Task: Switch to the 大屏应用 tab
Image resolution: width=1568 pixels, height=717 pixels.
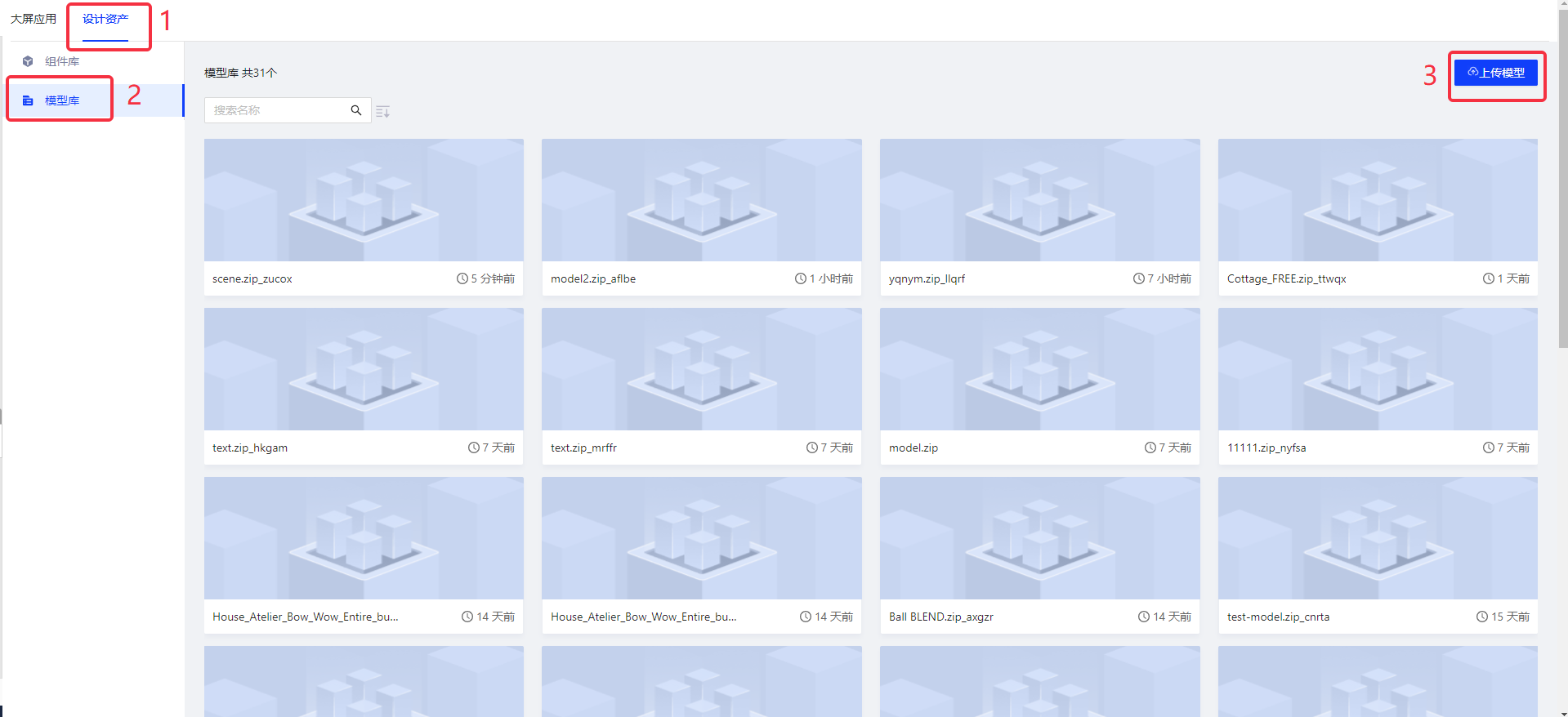Action: coord(34,19)
